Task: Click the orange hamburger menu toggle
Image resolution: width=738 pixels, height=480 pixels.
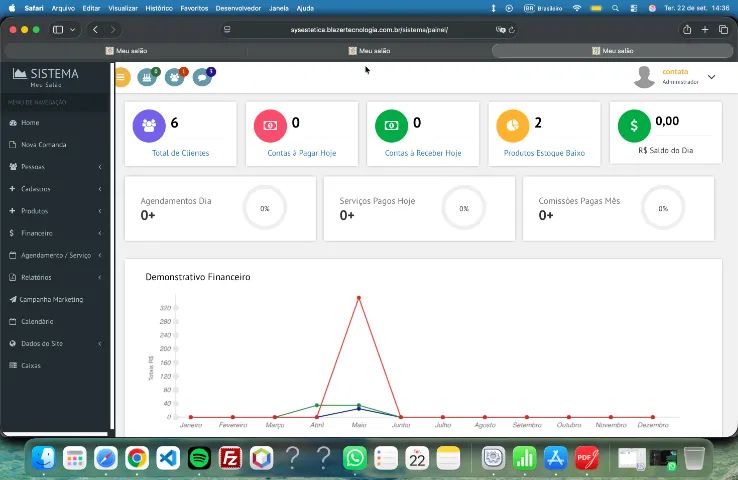Action: (x=122, y=77)
